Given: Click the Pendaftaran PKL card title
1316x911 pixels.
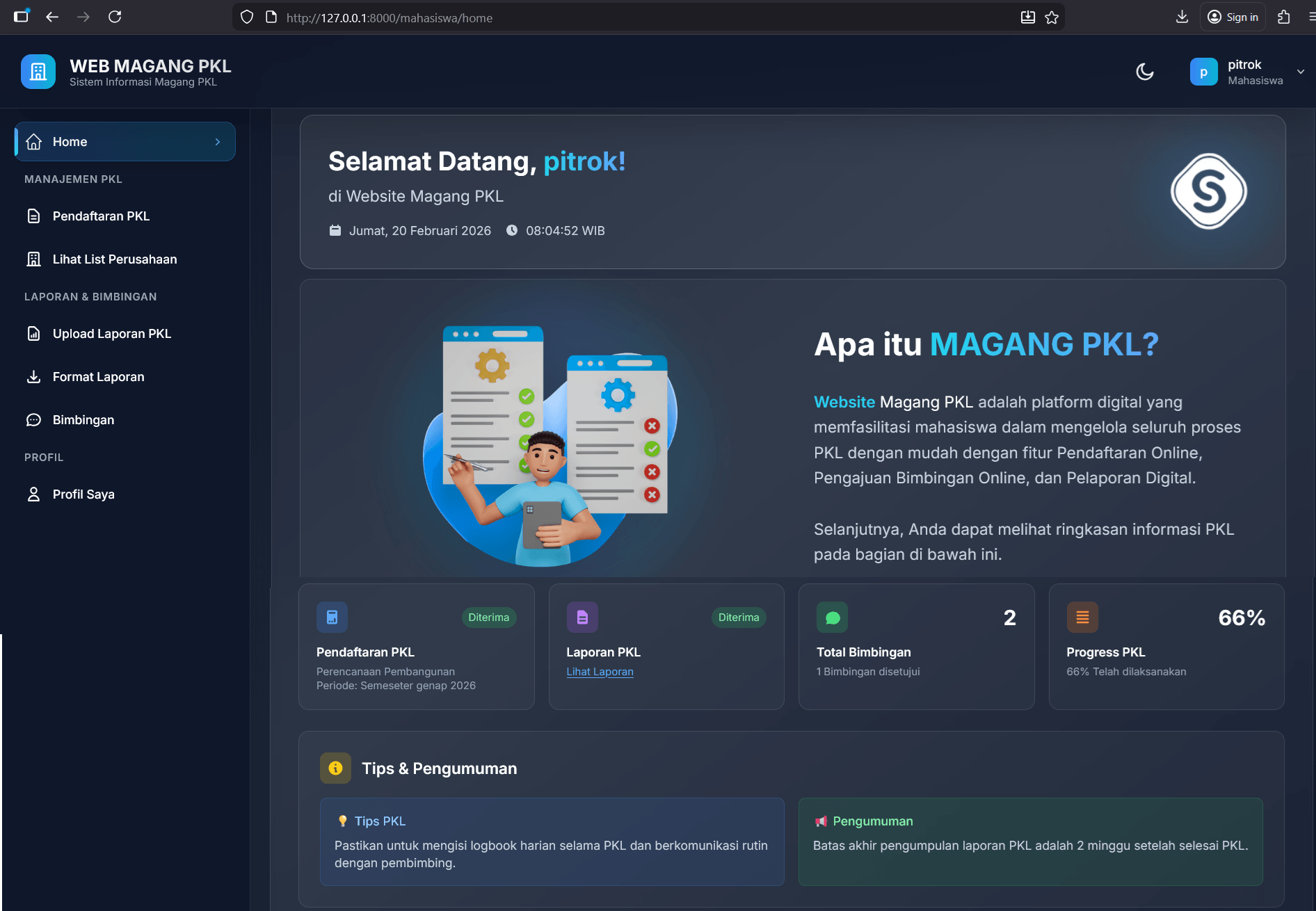Looking at the screenshot, I should (x=365, y=652).
